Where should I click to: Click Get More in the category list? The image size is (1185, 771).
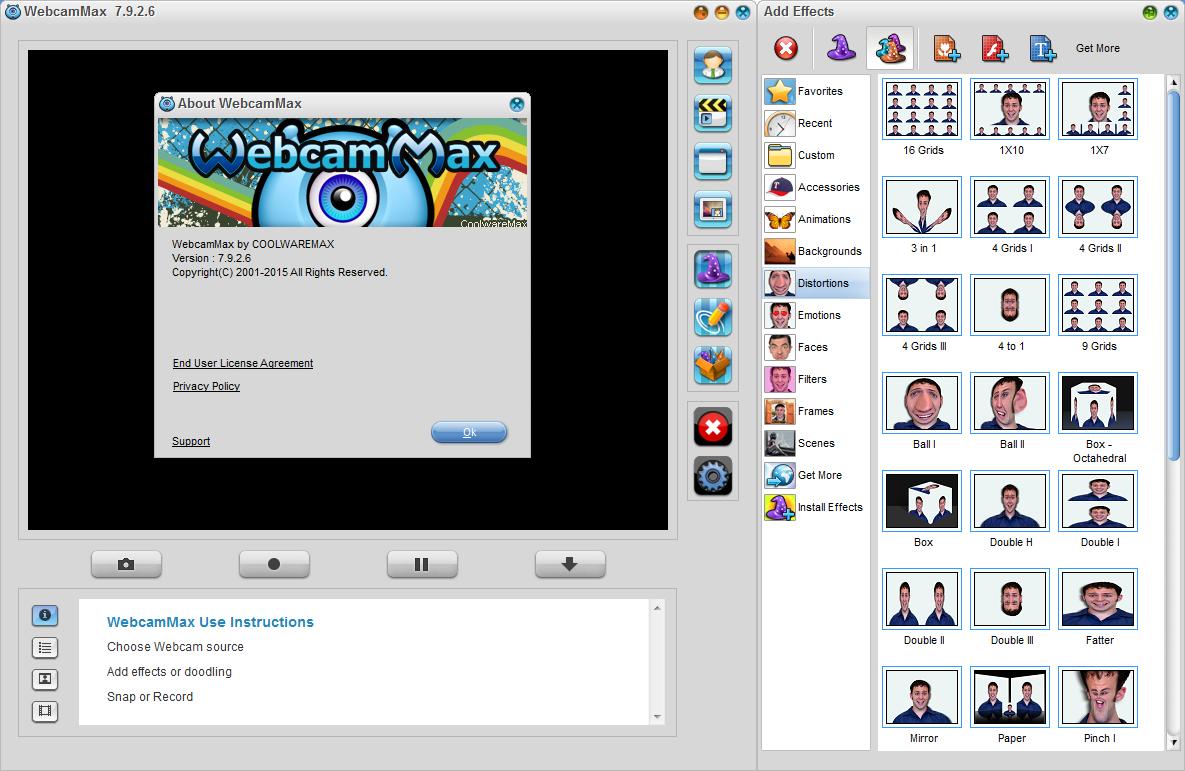click(x=816, y=475)
